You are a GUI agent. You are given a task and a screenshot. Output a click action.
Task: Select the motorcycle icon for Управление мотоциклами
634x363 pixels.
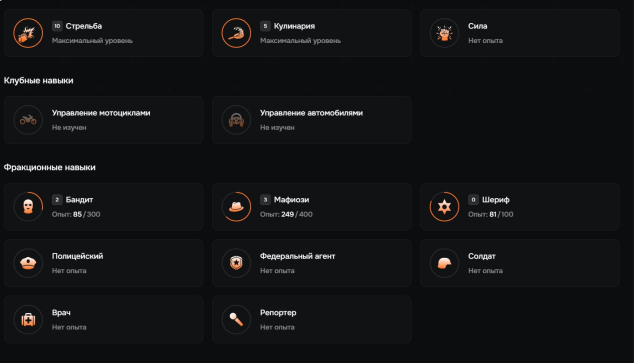28,120
